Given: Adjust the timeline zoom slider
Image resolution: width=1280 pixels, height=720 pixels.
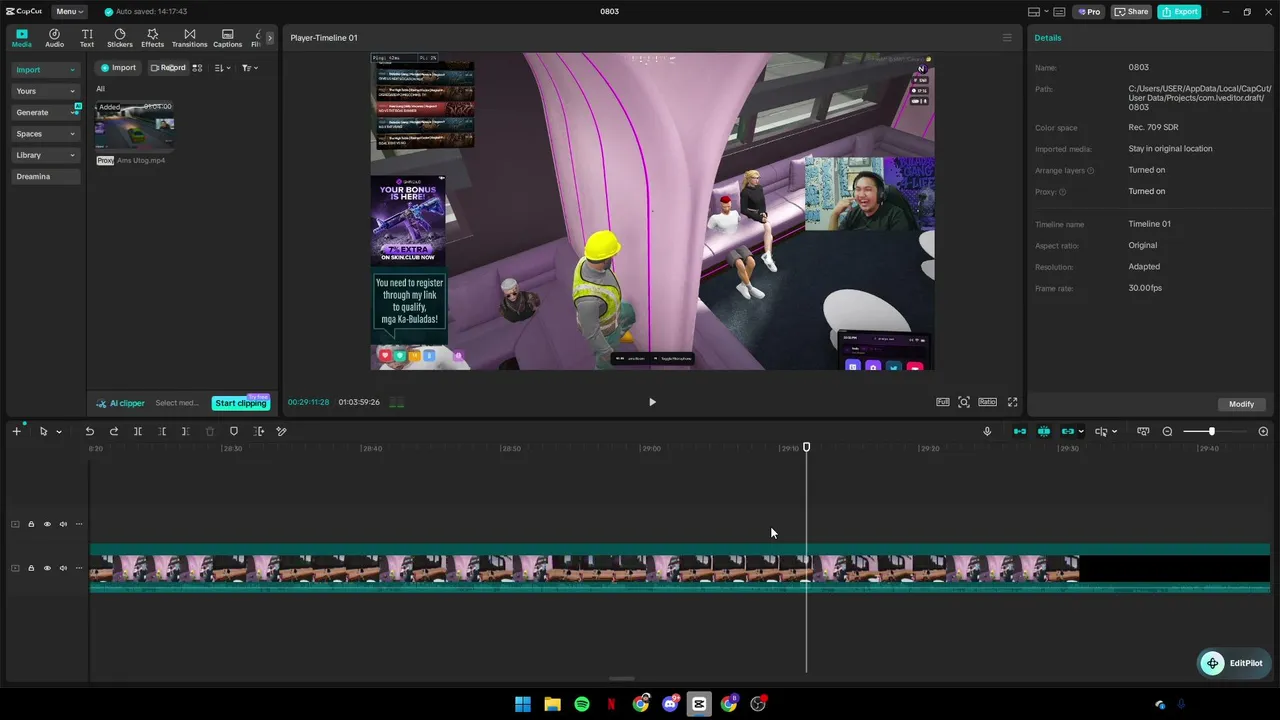Looking at the screenshot, I should pyautogui.click(x=1212, y=431).
